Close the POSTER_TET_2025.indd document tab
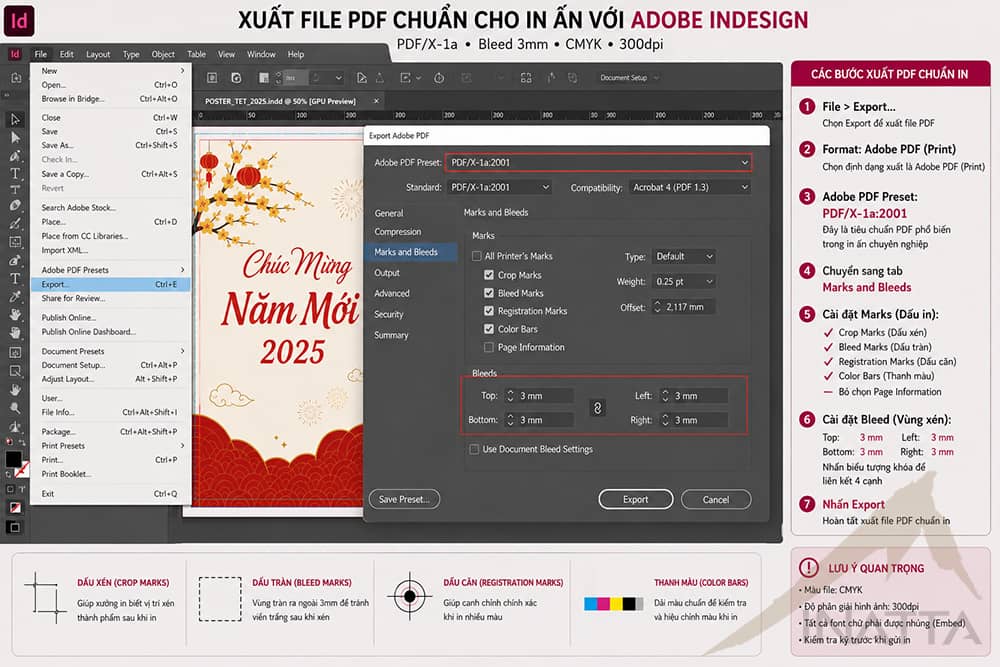The height and width of the screenshot is (667, 1000). (x=376, y=101)
